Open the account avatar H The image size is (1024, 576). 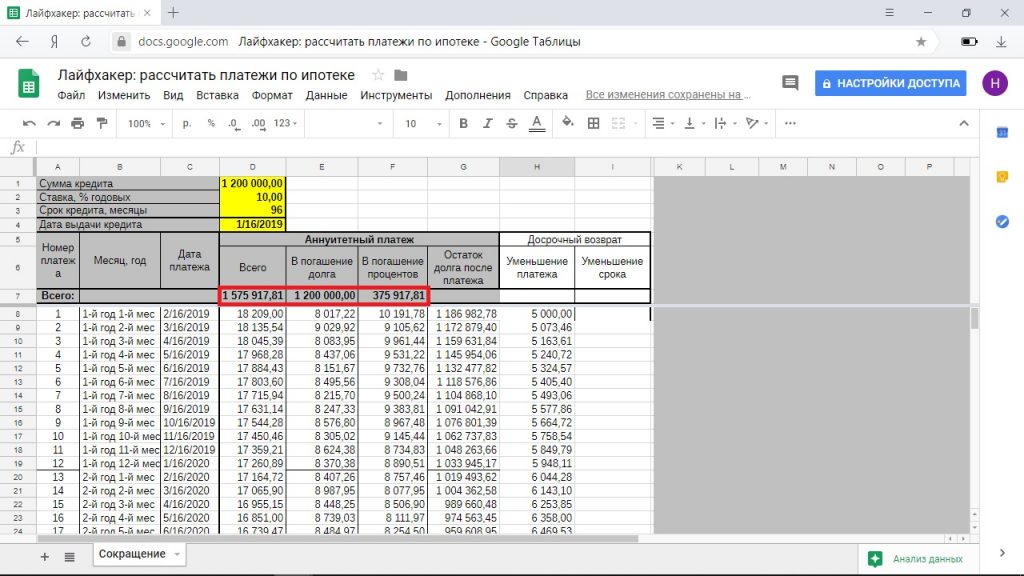pyautogui.click(x=995, y=83)
